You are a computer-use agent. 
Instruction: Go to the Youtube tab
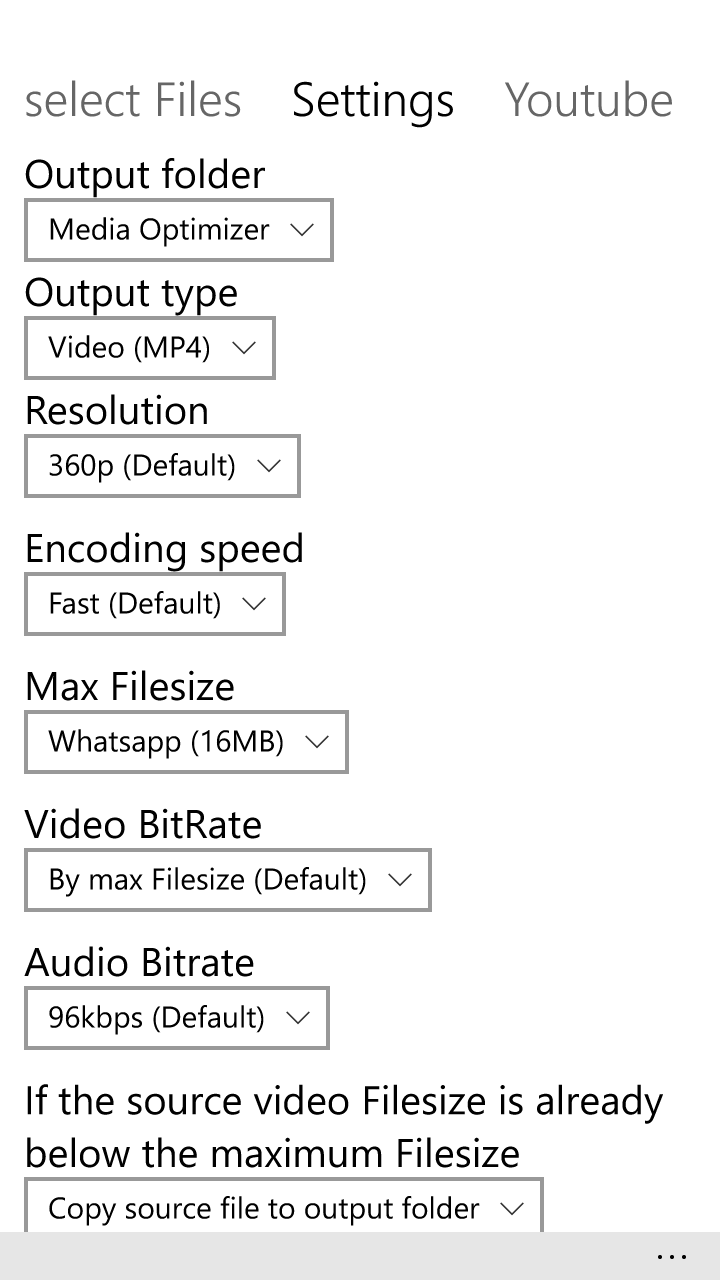pyautogui.click(x=589, y=101)
